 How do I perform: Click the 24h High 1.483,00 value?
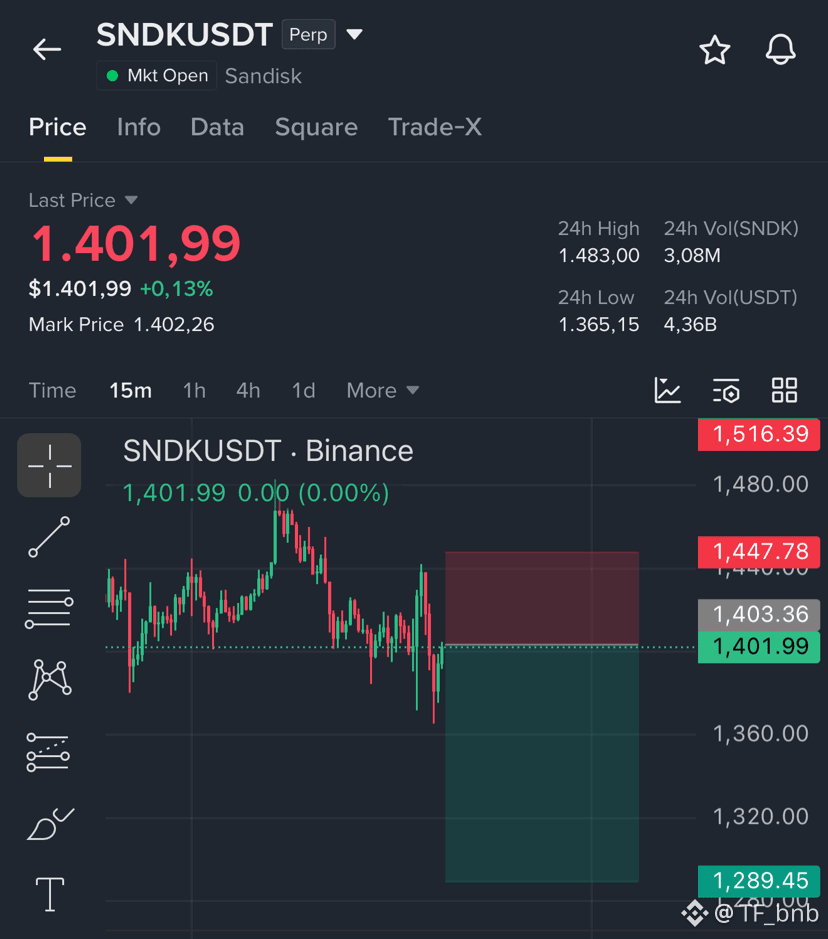[x=599, y=256]
